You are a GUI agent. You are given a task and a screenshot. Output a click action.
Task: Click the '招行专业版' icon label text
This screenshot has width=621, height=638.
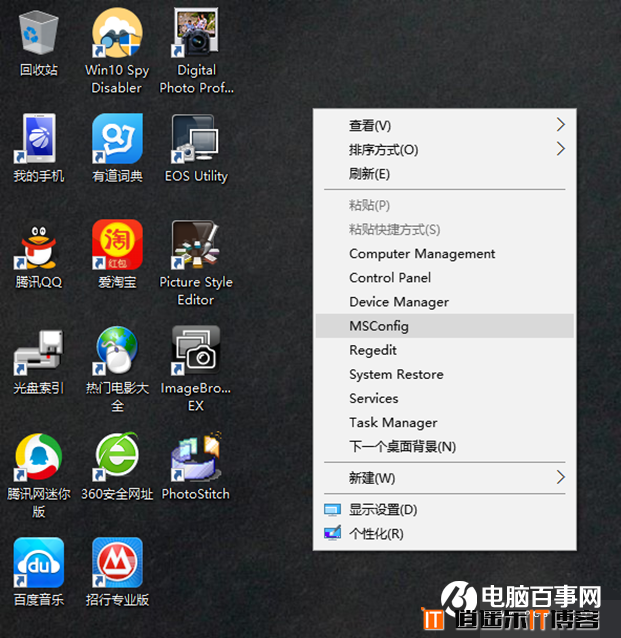pos(117,599)
